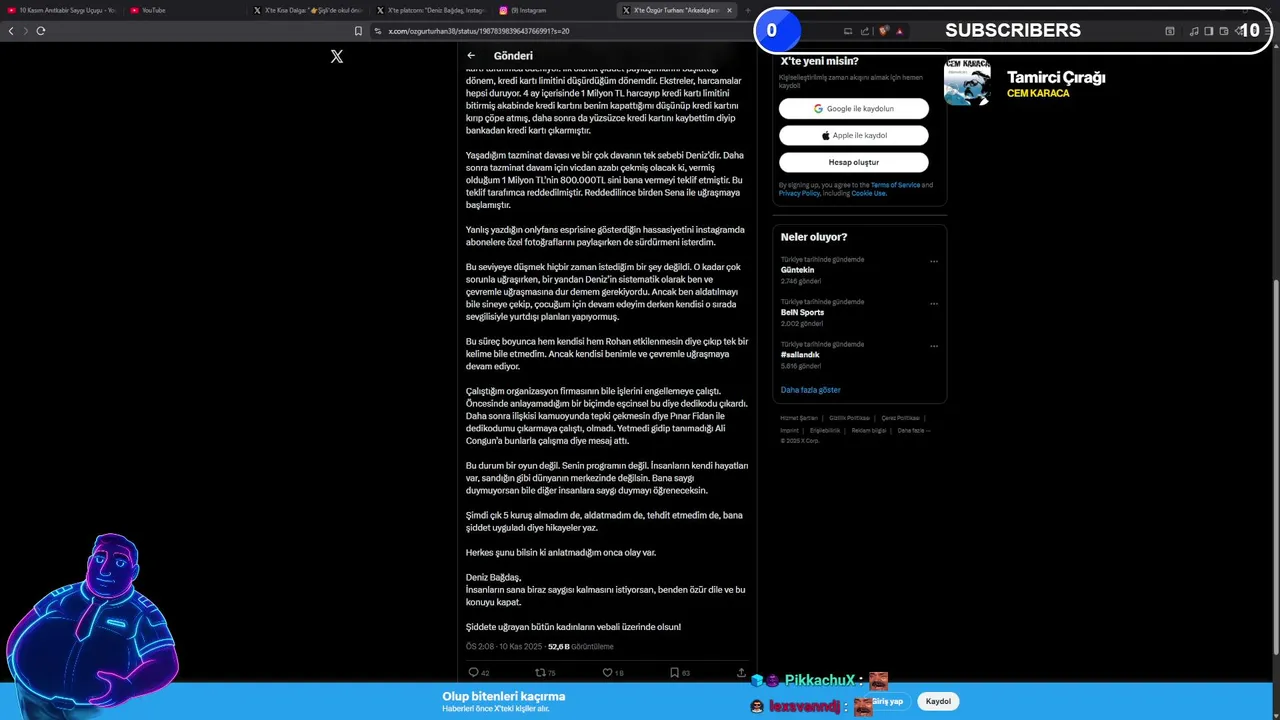Open the Güntekin trending topic

coord(797,270)
